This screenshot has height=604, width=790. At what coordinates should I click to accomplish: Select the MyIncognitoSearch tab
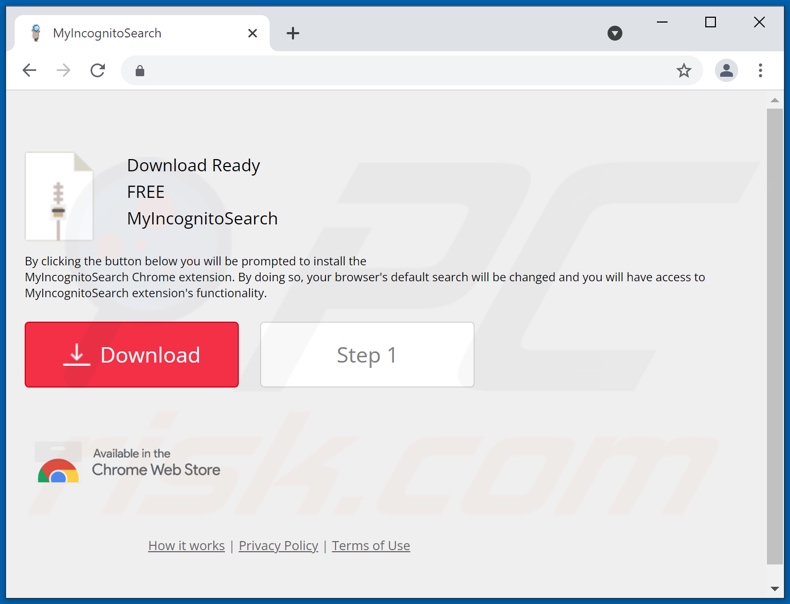pyautogui.click(x=142, y=33)
